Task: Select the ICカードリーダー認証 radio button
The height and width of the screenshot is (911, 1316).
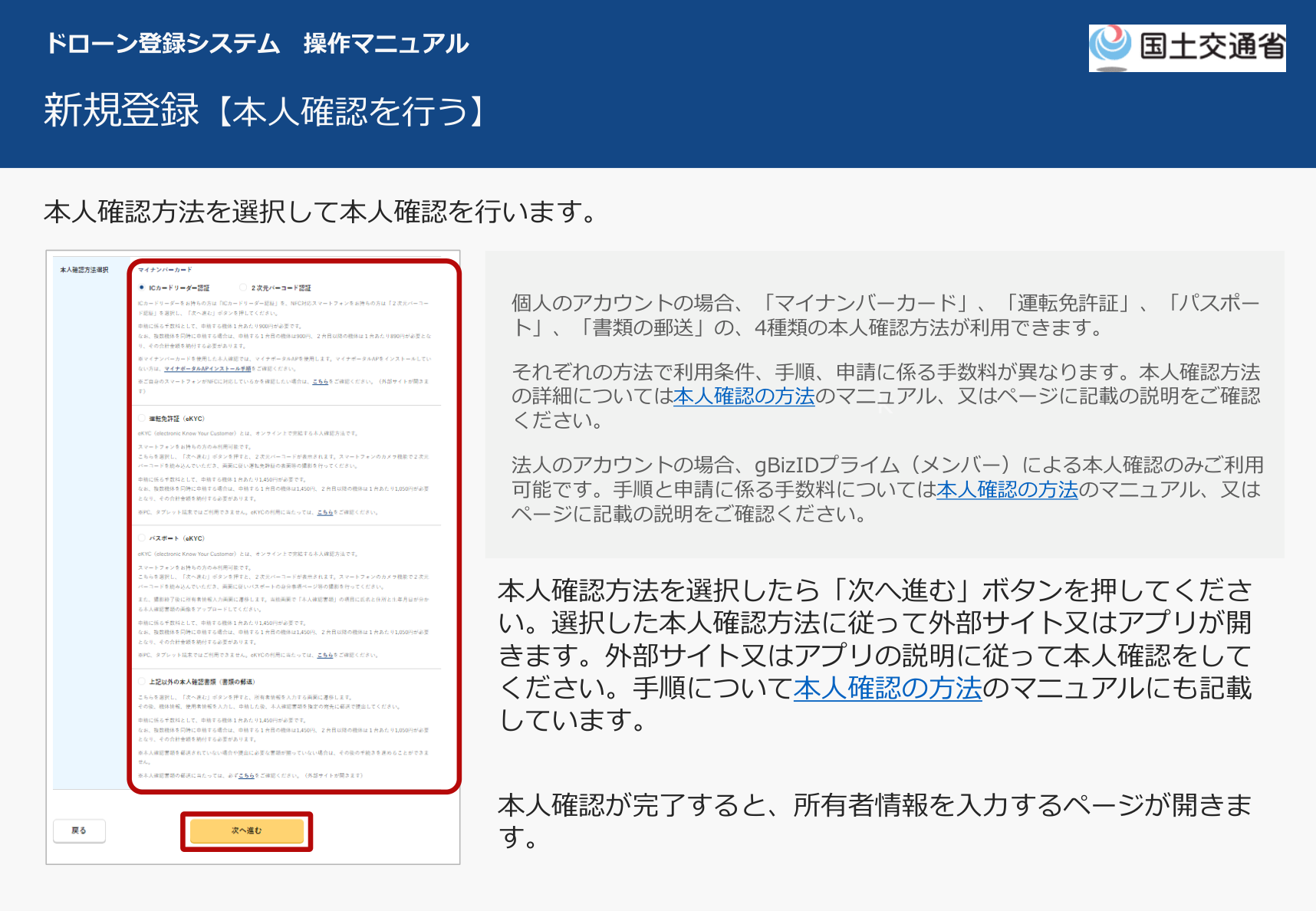Action: pos(142,288)
